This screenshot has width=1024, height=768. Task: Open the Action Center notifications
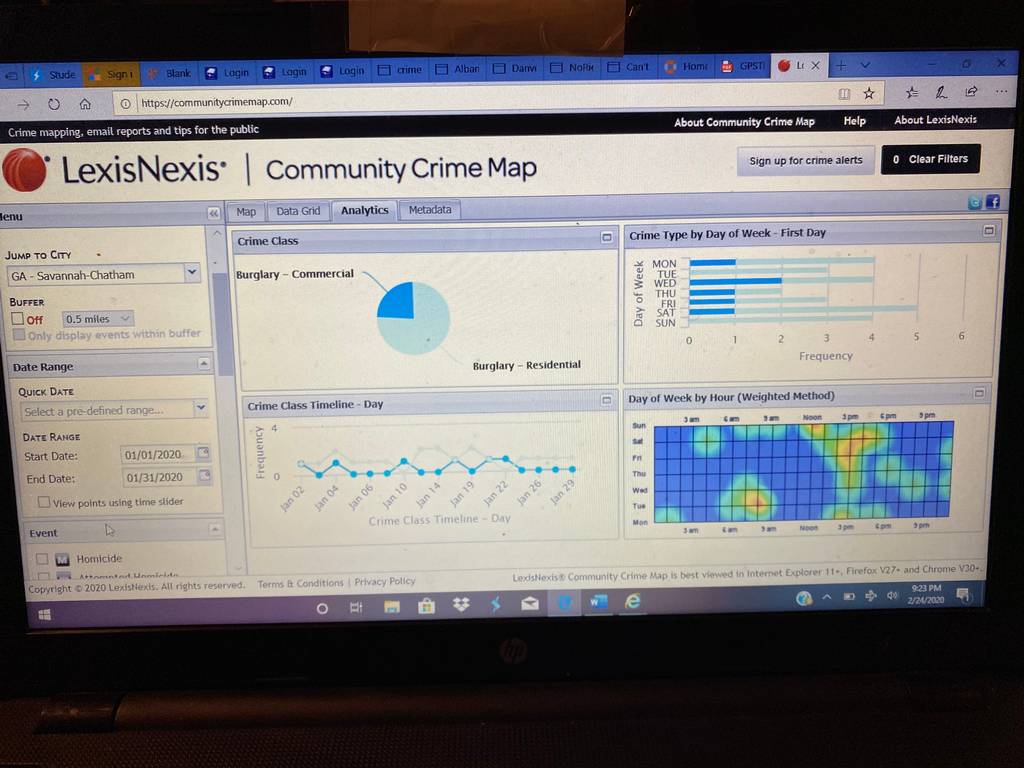click(963, 593)
